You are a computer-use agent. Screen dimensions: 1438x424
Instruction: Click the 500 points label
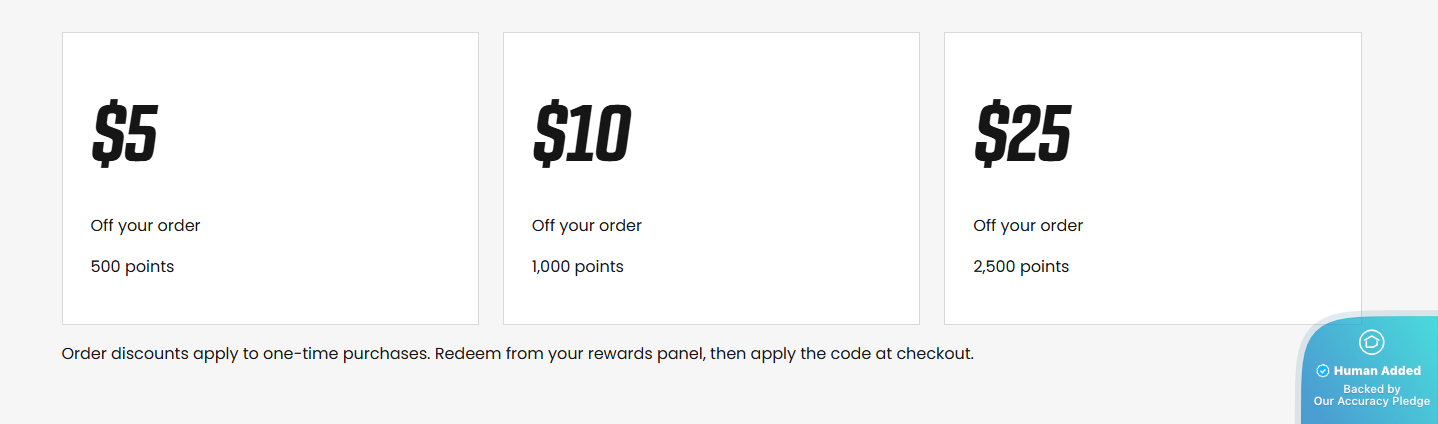[132, 267]
